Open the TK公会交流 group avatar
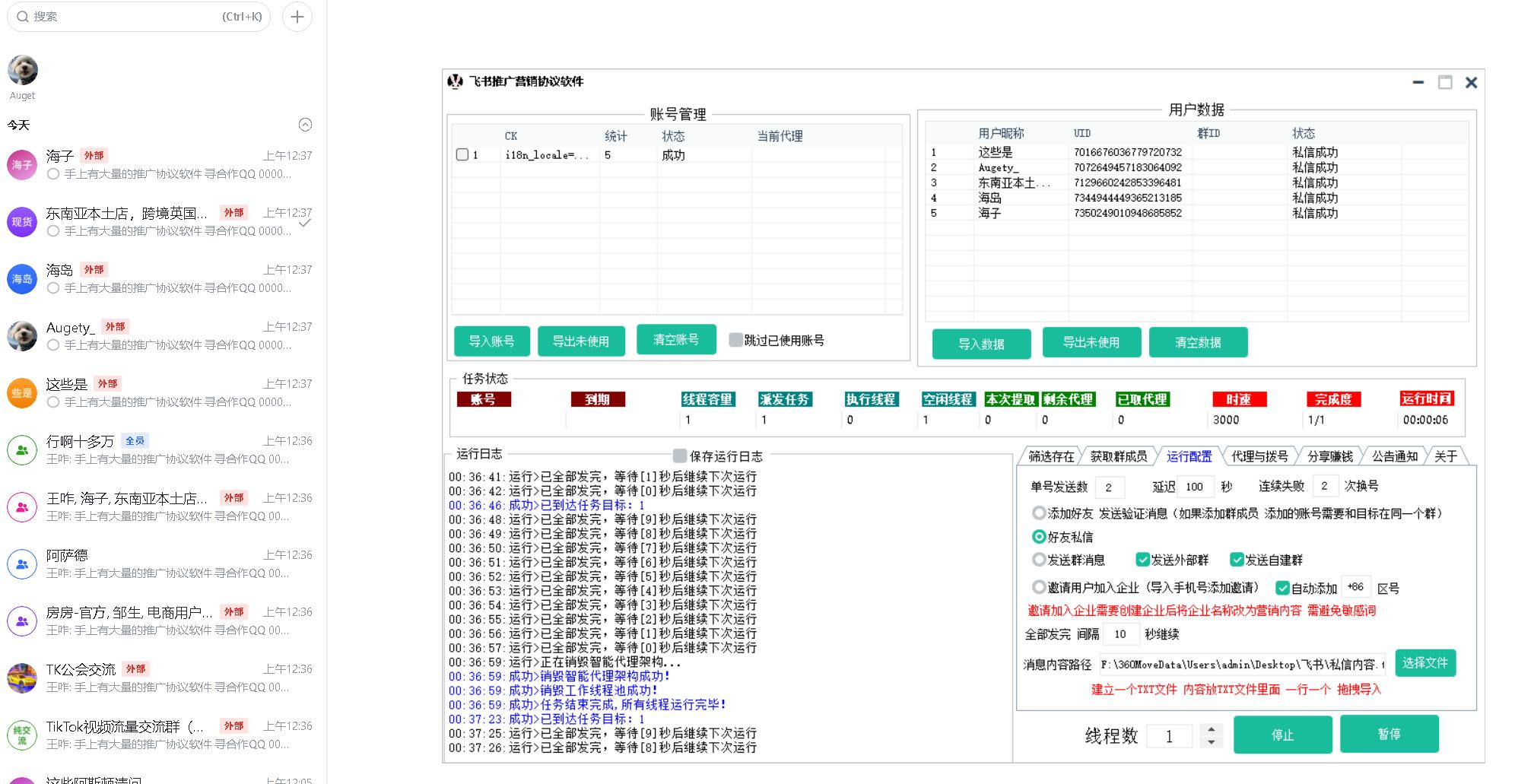Image resolution: width=1534 pixels, height=784 pixels. pyautogui.click(x=22, y=678)
